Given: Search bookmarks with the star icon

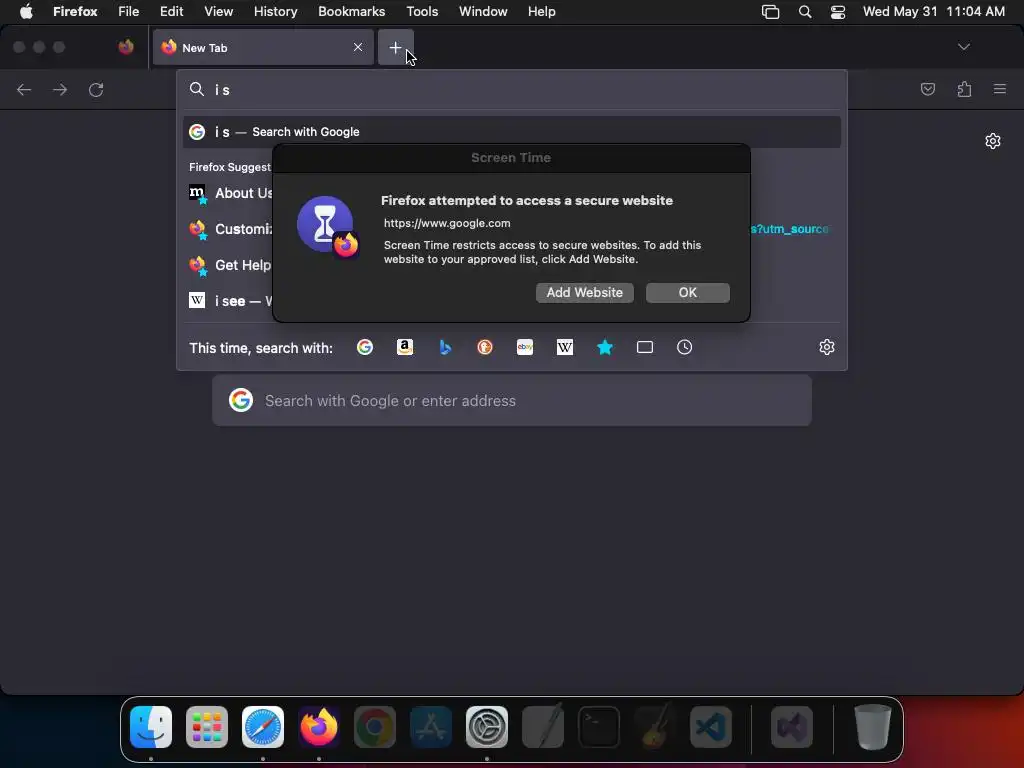Looking at the screenshot, I should (x=605, y=347).
